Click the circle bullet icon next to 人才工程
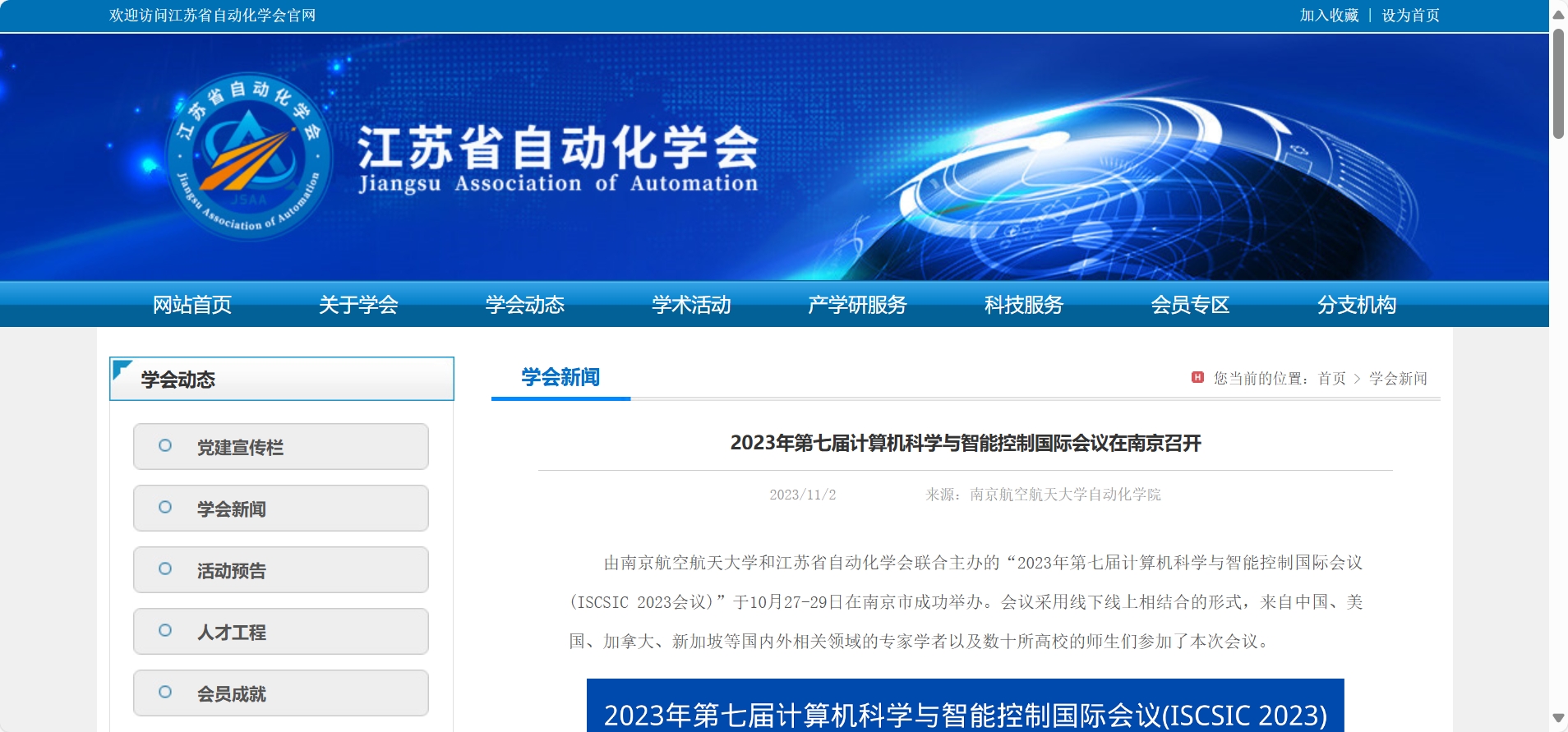Viewport: 1568px width, 732px height. (165, 630)
